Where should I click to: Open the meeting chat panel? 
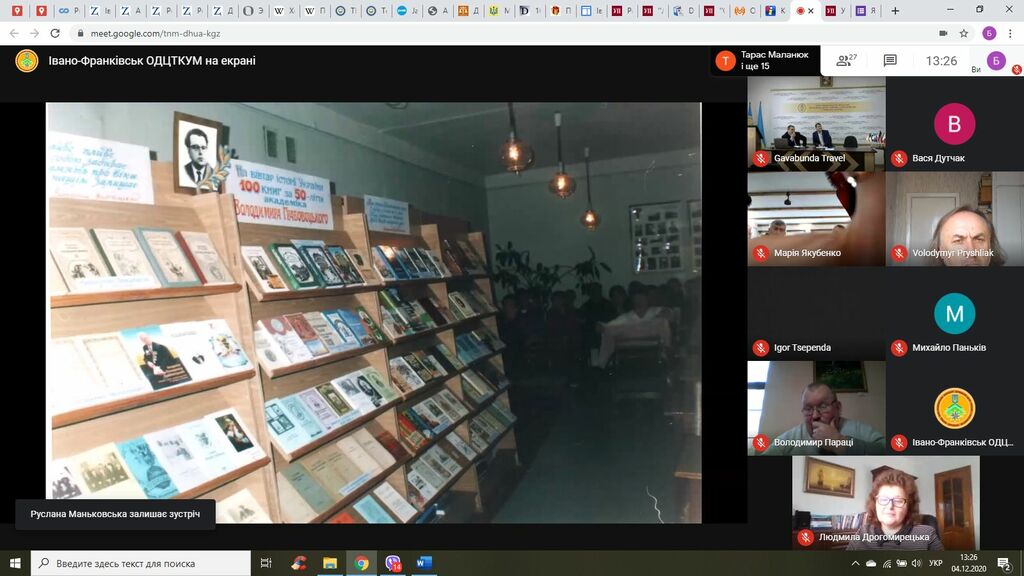pyautogui.click(x=890, y=61)
